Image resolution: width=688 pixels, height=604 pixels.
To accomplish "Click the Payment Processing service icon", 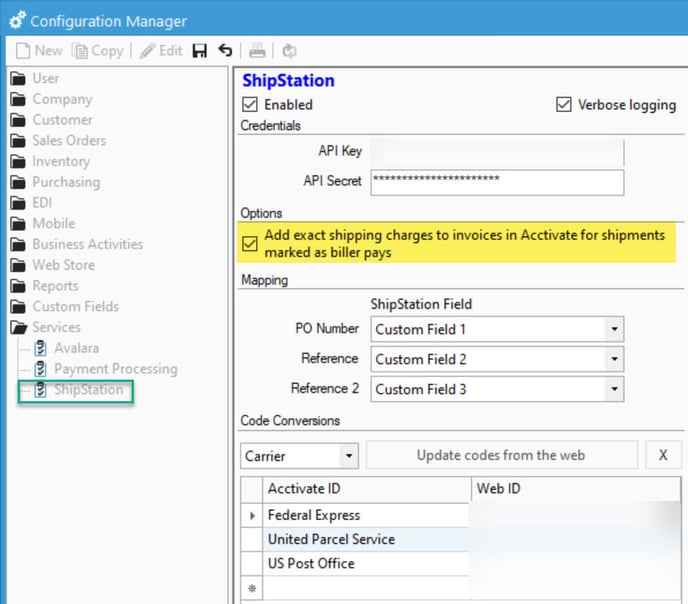I will point(40,368).
